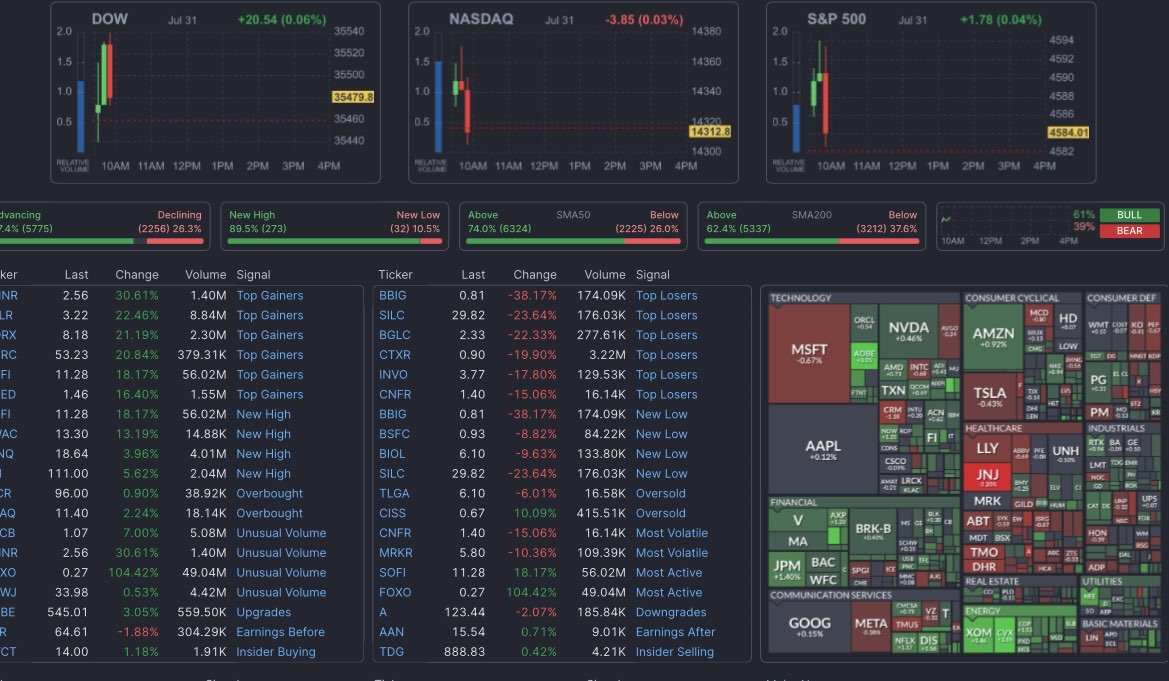
Task: Select the JNJ tile in the heat map
Action: [x=987, y=477]
